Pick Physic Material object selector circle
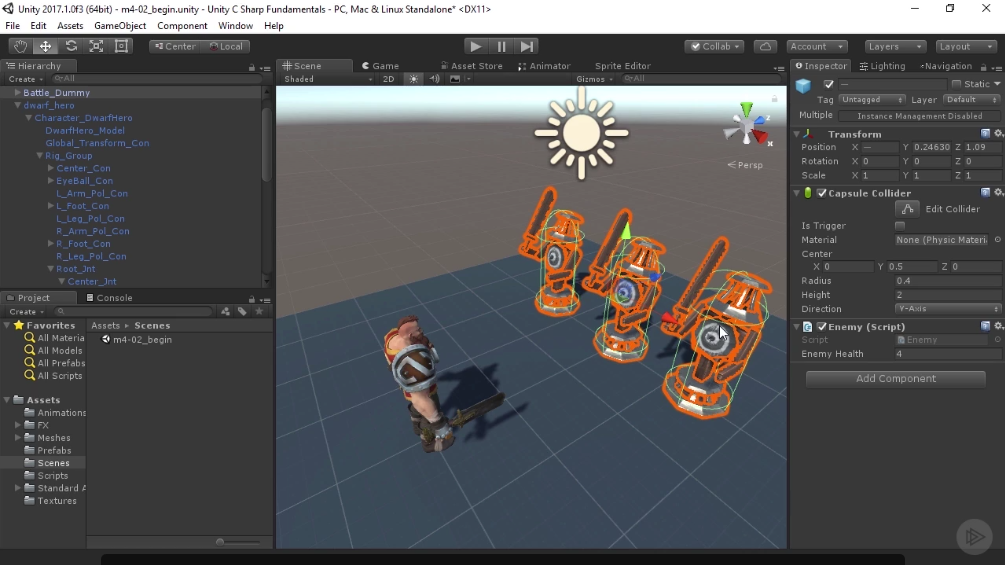 (998, 240)
